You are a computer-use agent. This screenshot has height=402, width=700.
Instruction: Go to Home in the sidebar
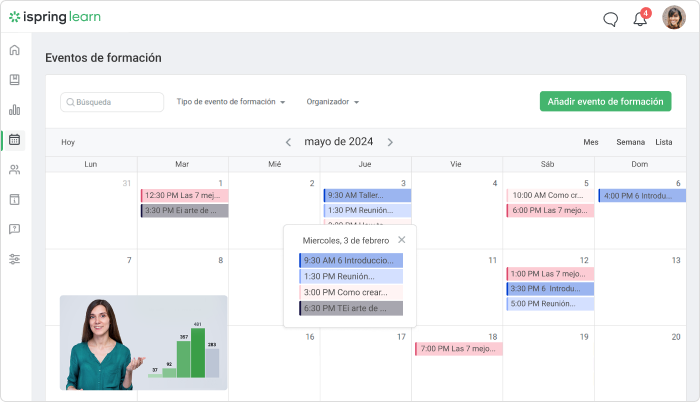15,50
